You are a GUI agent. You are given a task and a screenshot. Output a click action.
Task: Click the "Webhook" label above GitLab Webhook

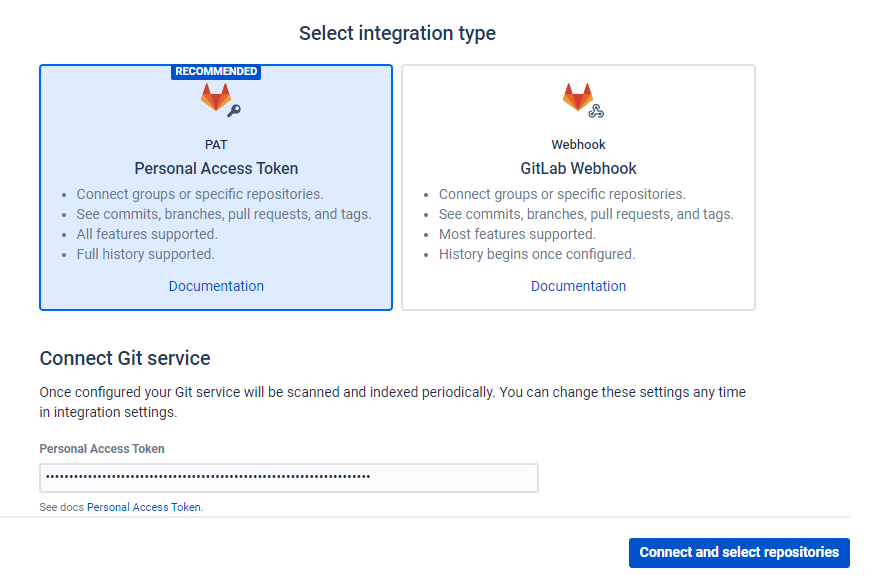(578, 145)
